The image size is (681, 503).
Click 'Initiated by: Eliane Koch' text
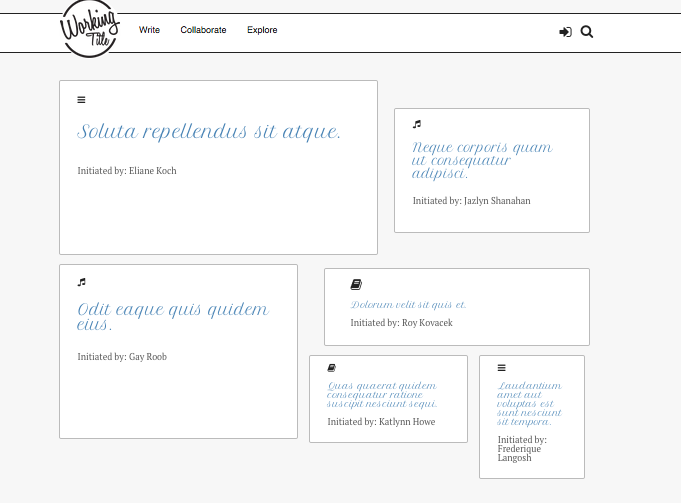127,171
